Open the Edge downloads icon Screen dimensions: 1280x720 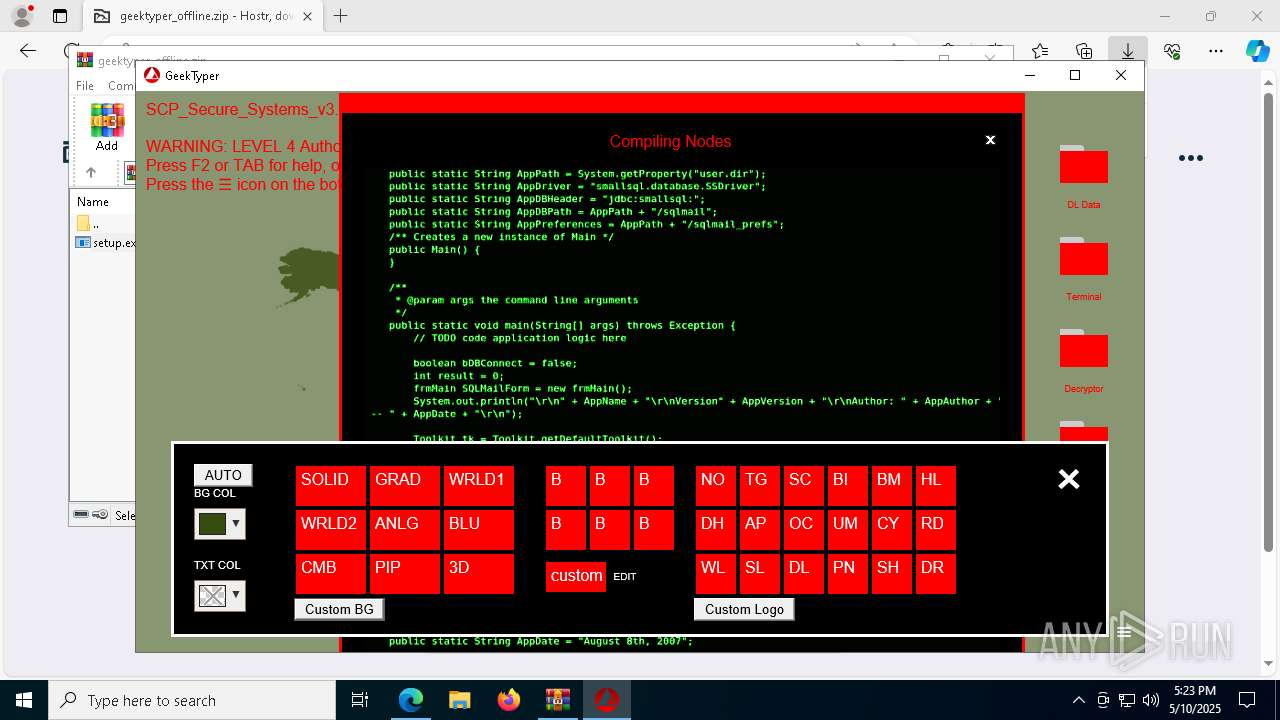tap(1127, 51)
